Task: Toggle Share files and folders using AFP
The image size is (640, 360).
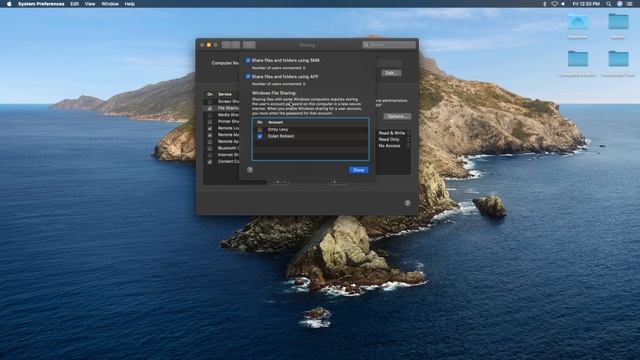Action: click(248, 76)
